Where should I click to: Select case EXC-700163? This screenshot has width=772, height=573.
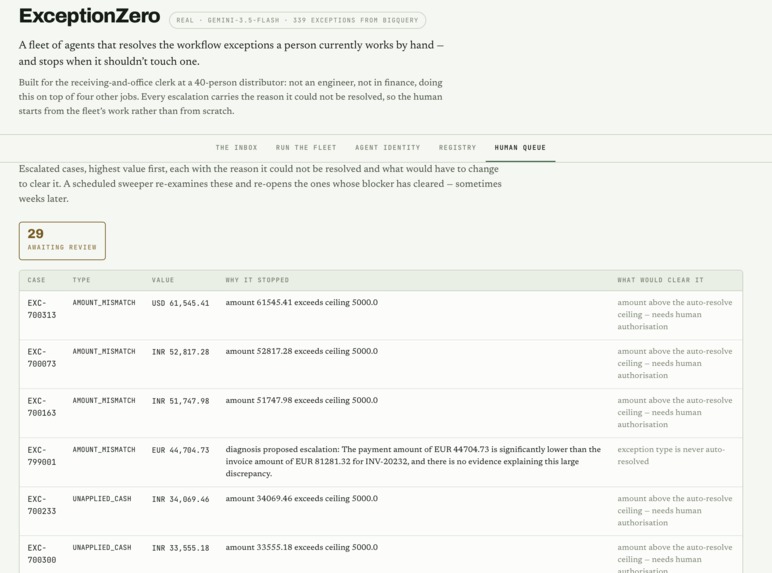click(42, 407)
